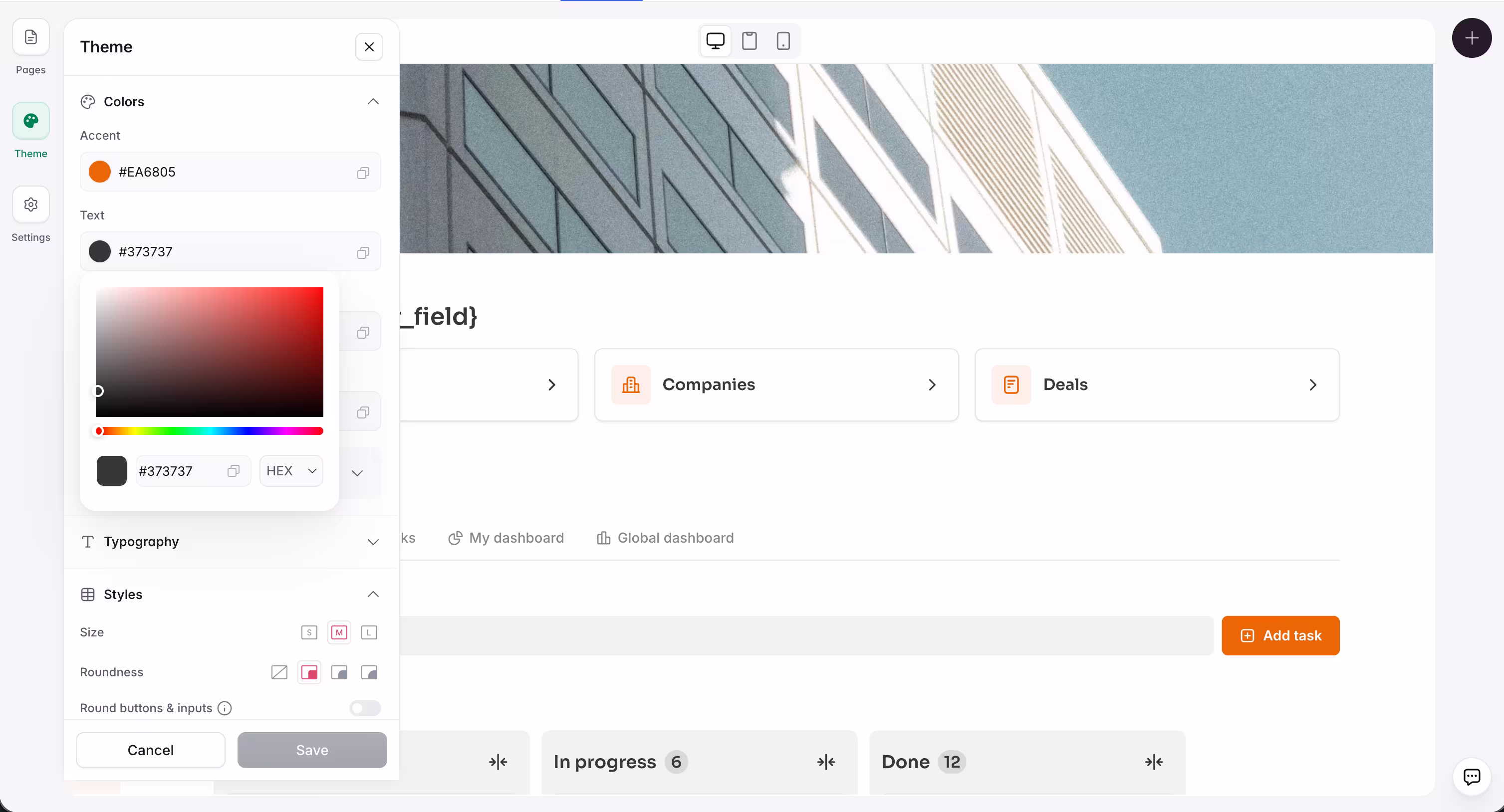Open the Companies card
1504x812 pixels.
coord(776,385)
